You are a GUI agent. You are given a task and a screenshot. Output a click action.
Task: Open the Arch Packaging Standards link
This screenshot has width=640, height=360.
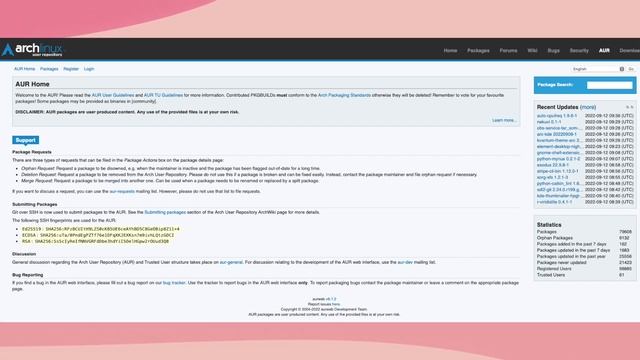pyautogui.click(x=344, y=95)
